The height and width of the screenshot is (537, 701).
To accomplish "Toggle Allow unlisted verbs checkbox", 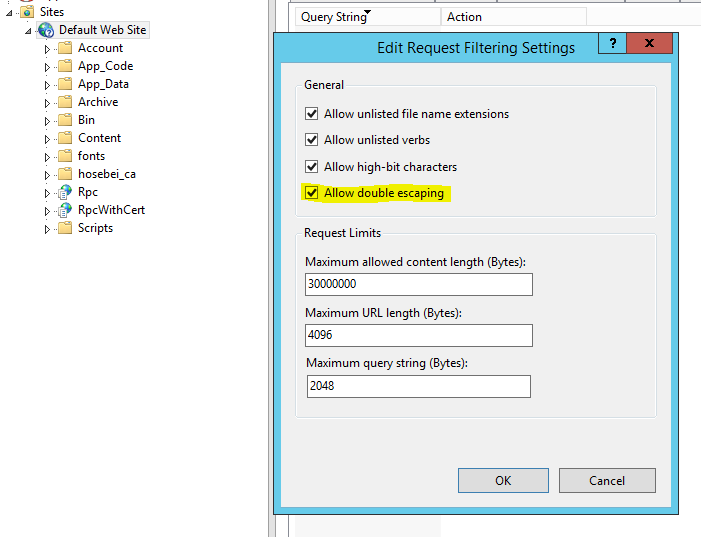I will pyautogui.click(x=312, y=140).
